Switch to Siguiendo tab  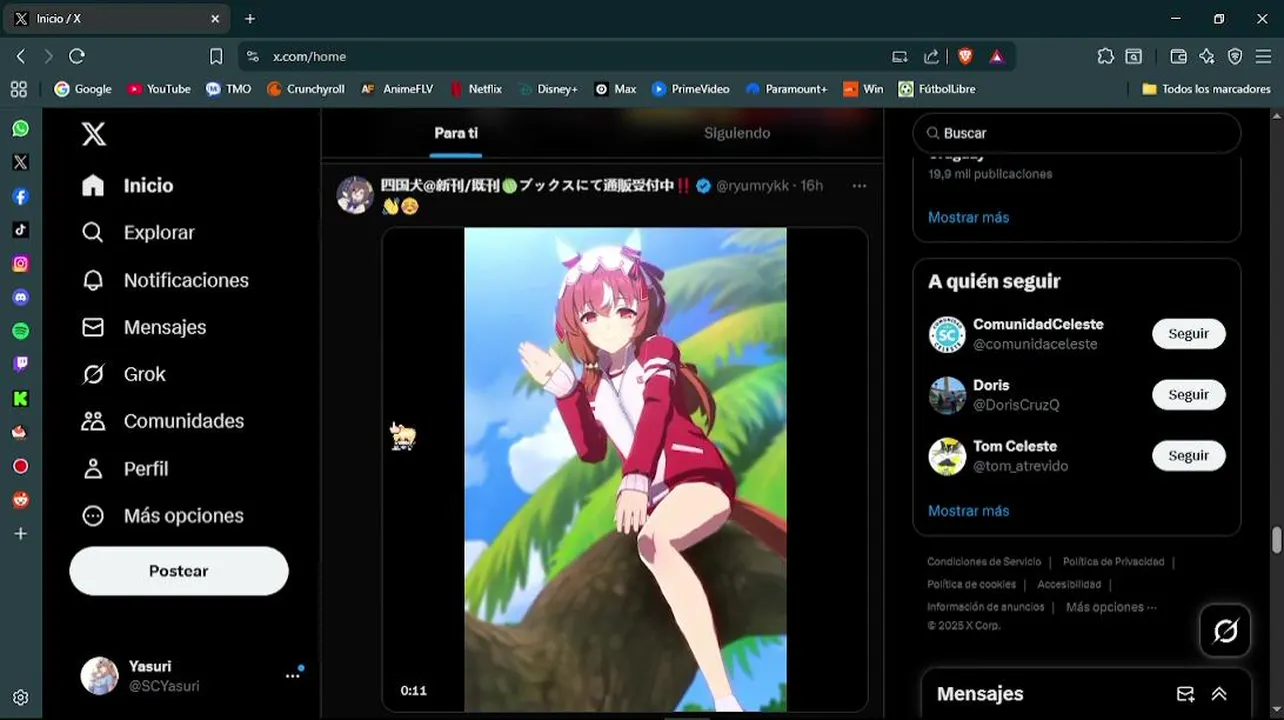737,133
